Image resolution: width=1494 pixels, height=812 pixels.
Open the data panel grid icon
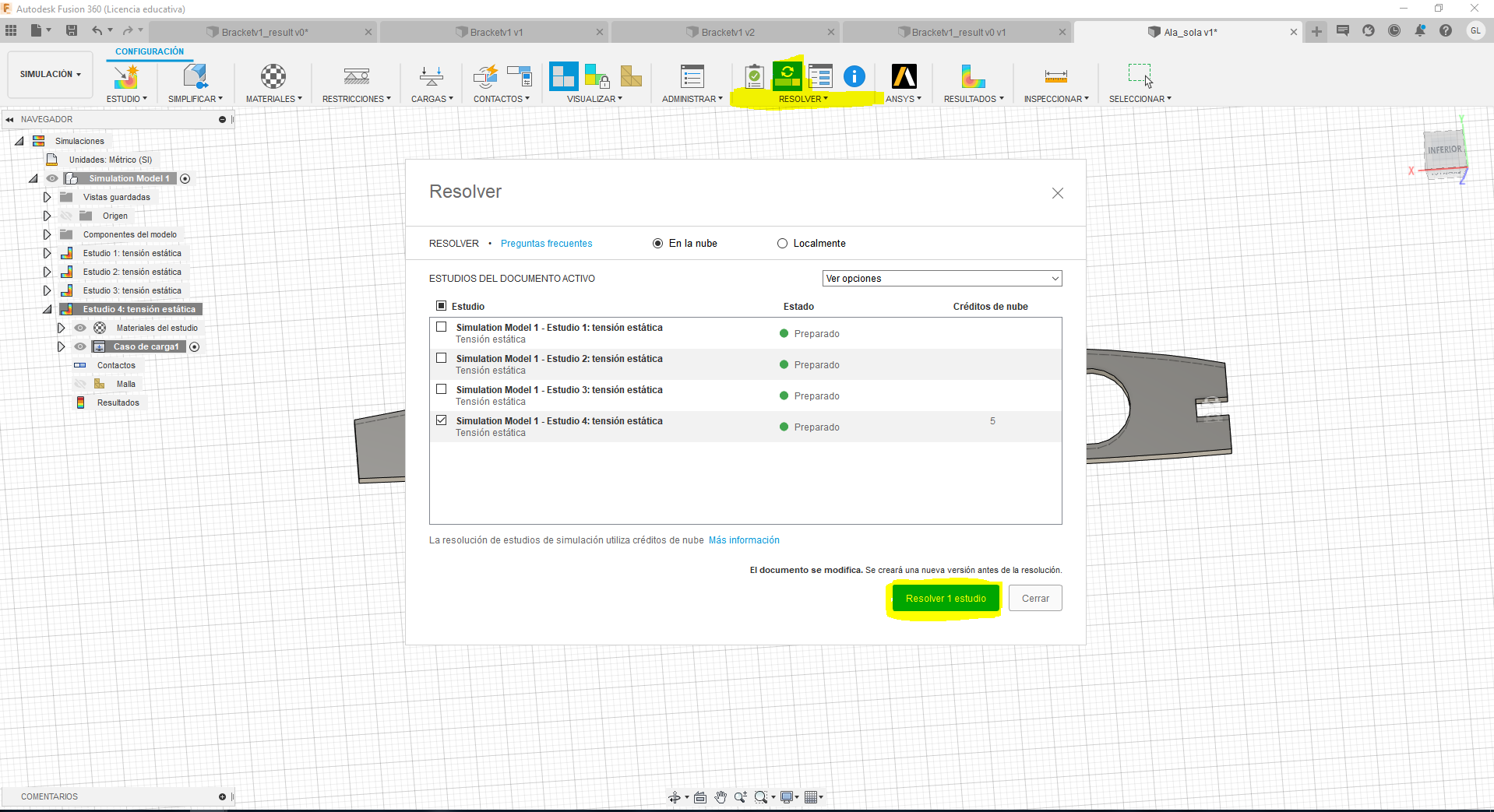pyautogui.click(x=11, y=31)
